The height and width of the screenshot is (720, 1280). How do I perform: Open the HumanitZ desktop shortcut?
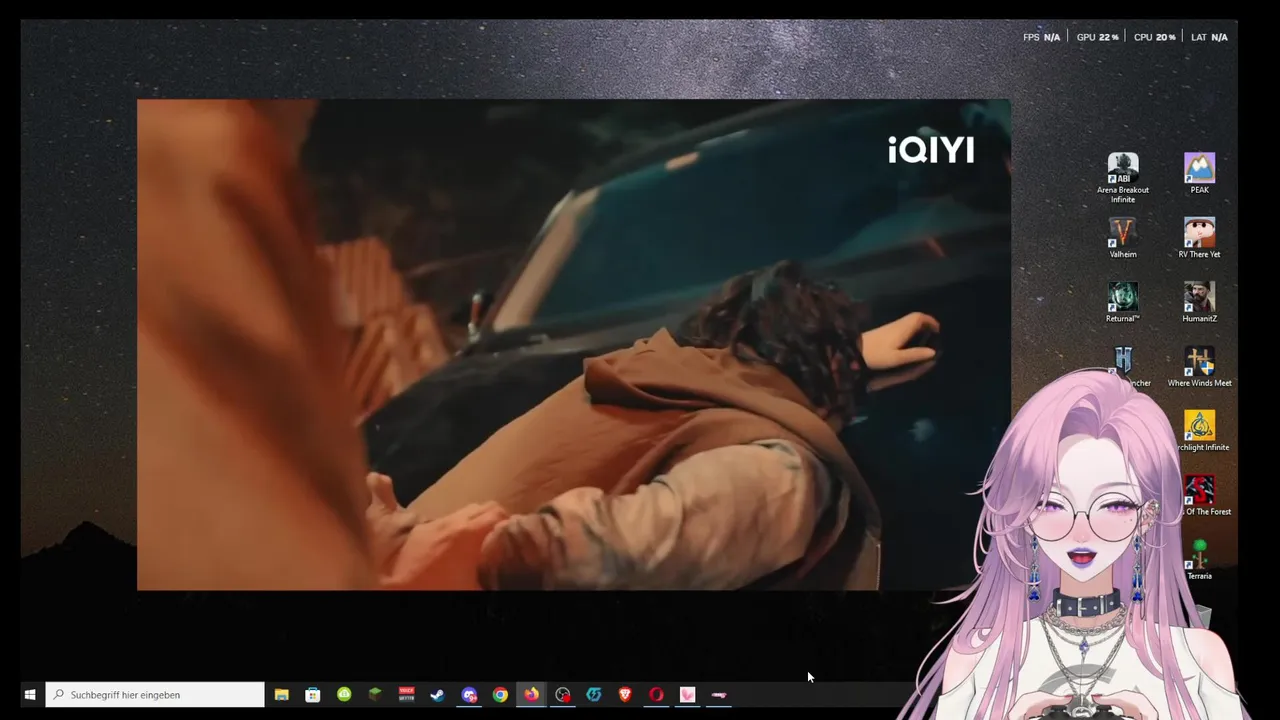(x=1199, y=302)
